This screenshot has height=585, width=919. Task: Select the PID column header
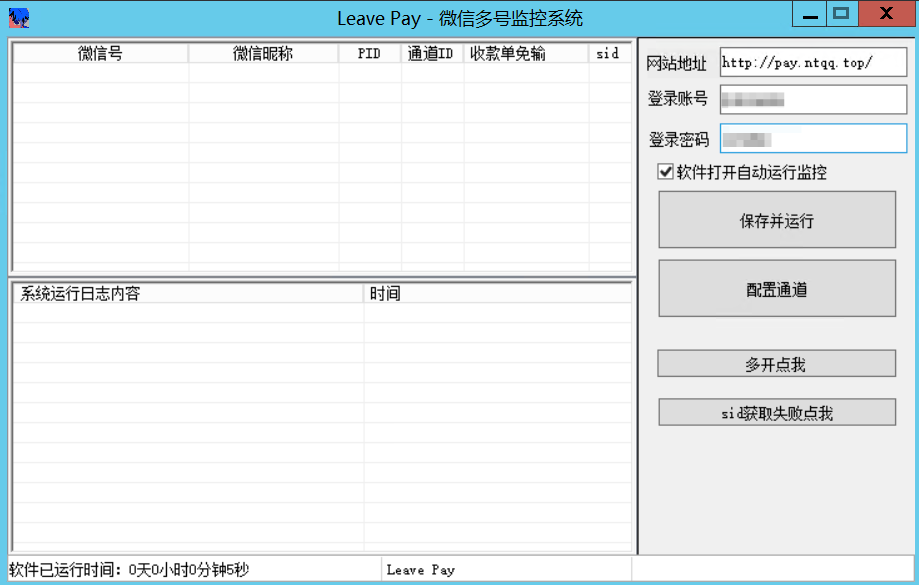click(369, 54)
